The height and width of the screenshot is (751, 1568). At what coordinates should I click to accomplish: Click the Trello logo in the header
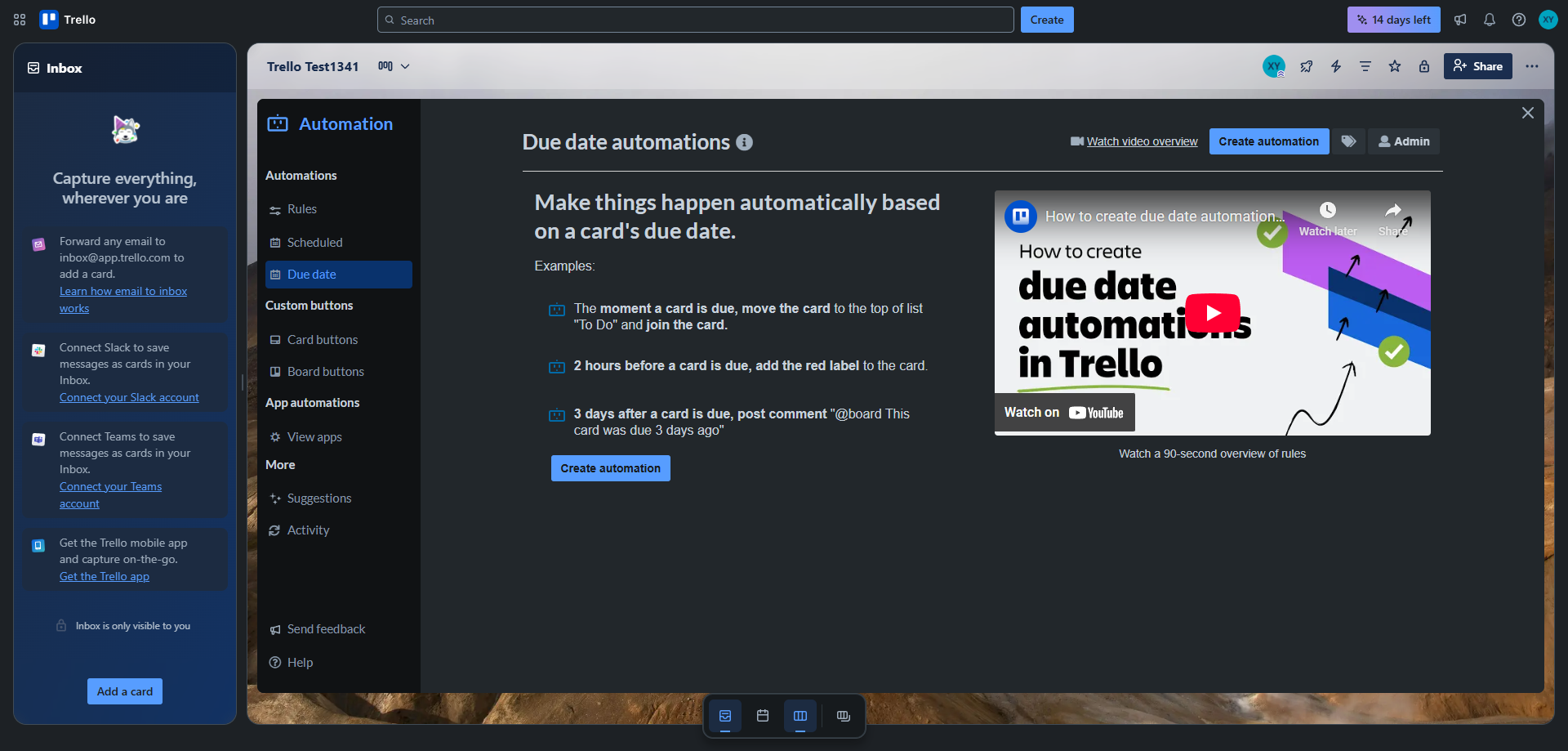(68, 20)
